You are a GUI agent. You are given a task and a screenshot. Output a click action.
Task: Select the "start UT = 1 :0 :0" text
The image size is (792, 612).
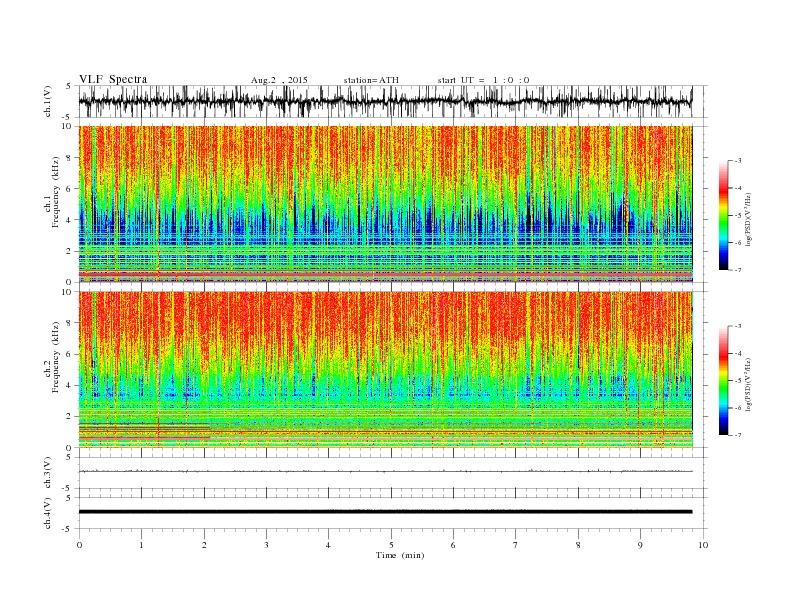click(x=483, y=80)
